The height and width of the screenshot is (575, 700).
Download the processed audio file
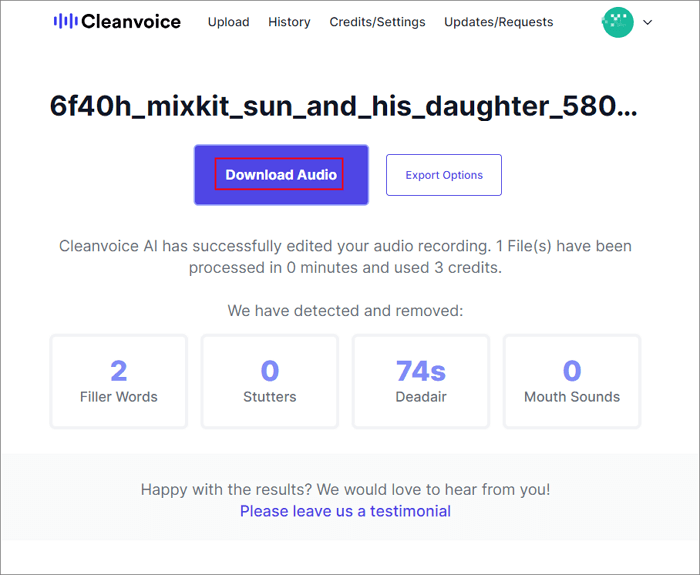[281, 175]
